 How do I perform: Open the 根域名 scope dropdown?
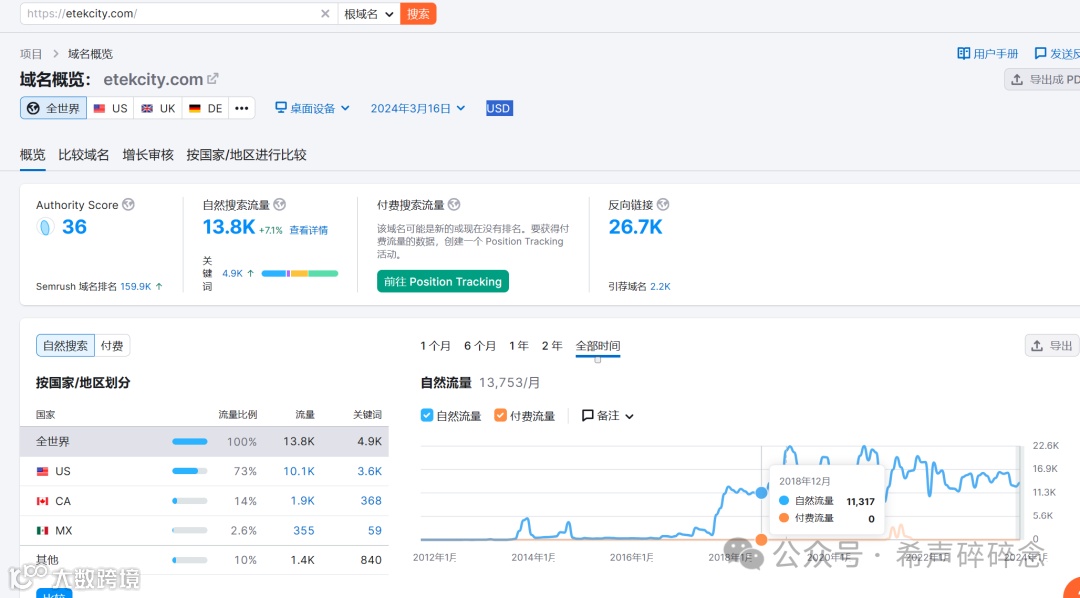tap(368, 14)
